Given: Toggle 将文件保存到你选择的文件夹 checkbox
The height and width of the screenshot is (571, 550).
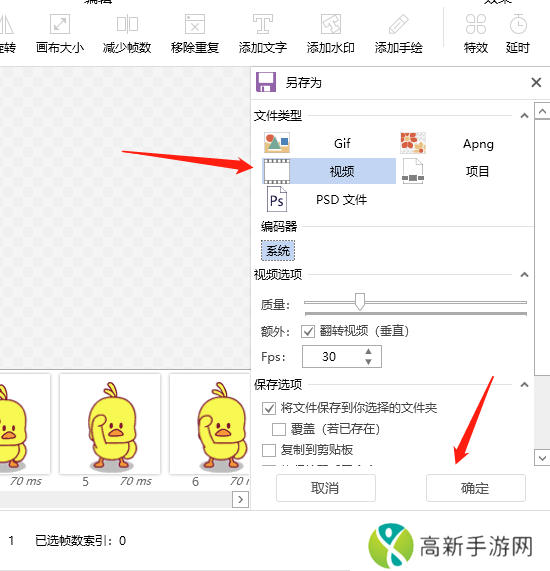Looking at the screenshot, I should (269, 408).
